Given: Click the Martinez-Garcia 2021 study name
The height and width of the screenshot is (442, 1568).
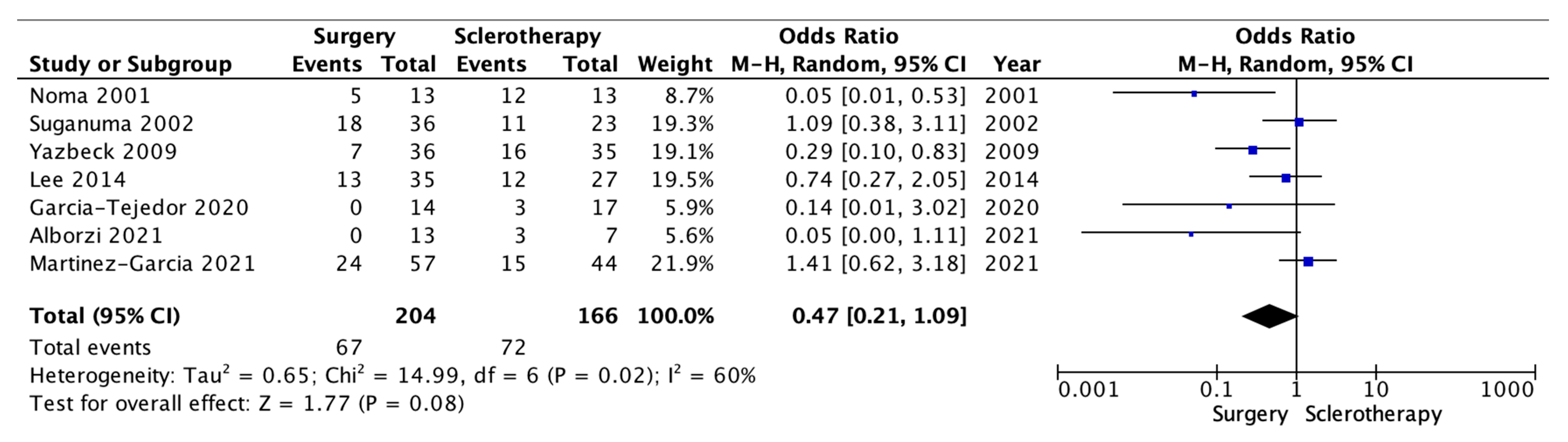Looking at the screenshot, I should [x=143, y=263].
